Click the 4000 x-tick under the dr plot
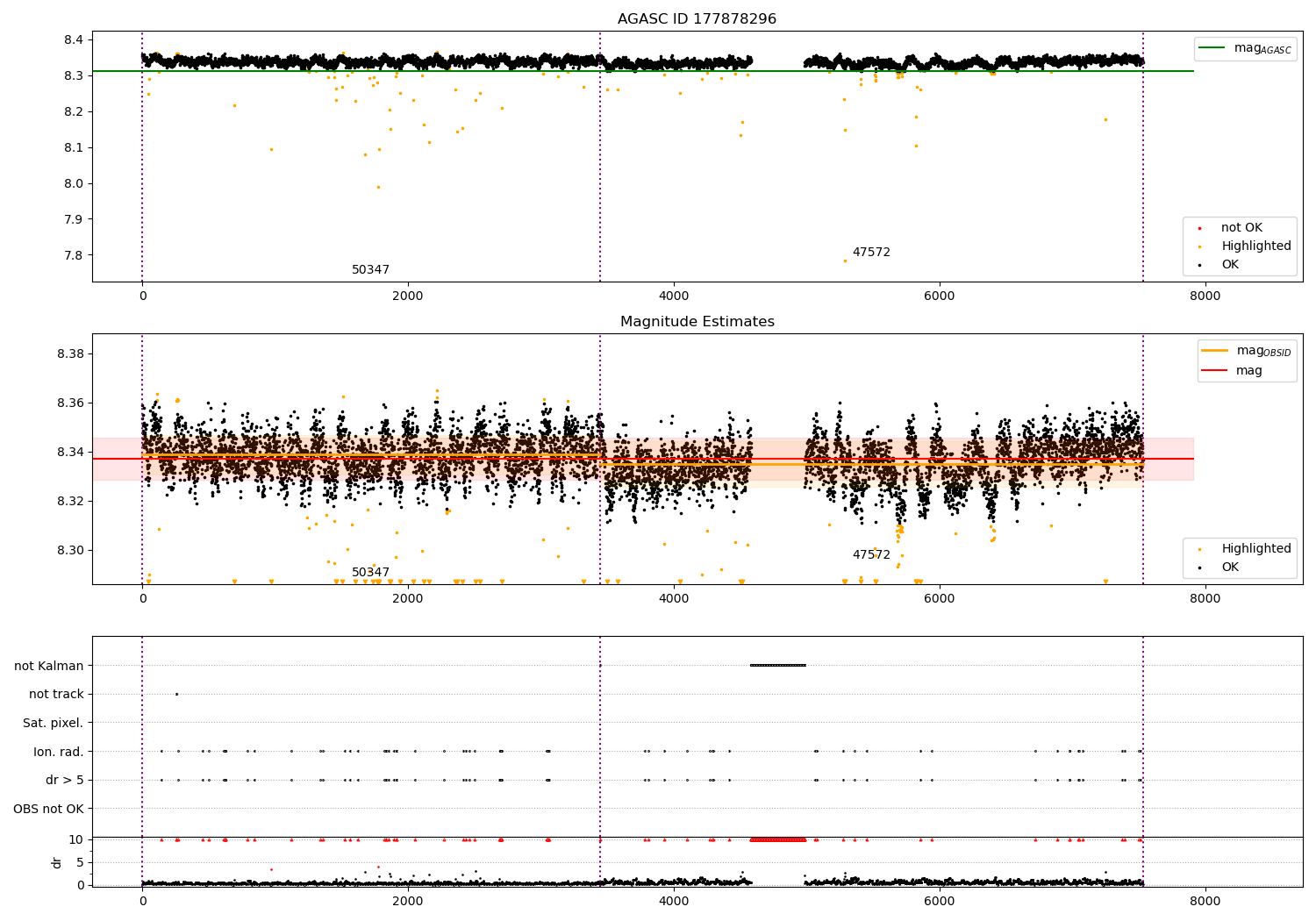The width and height of the screenshot is (1316, 921). (674, 901)
